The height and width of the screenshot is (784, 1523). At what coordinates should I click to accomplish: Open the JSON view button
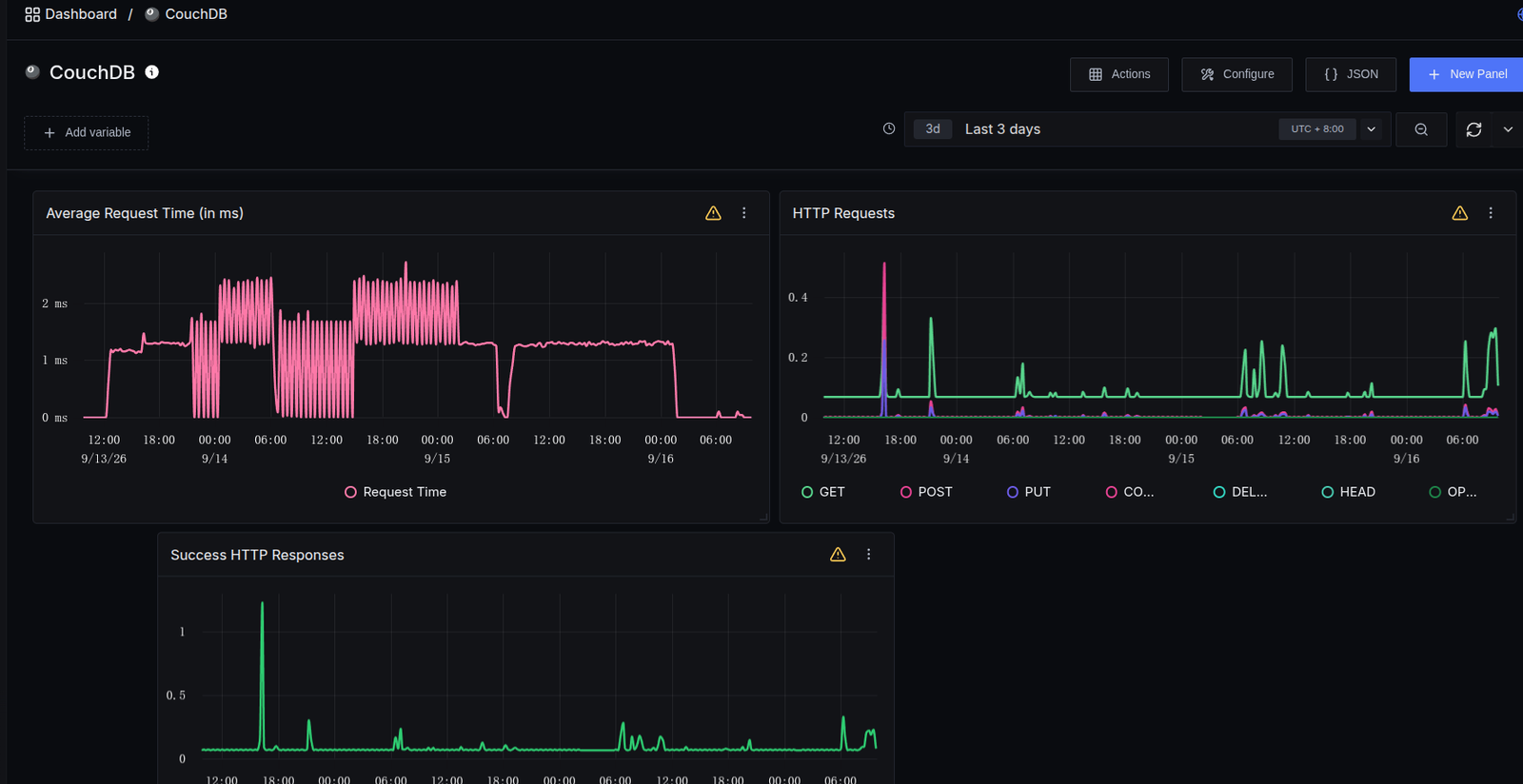[x=1351, y=74]
